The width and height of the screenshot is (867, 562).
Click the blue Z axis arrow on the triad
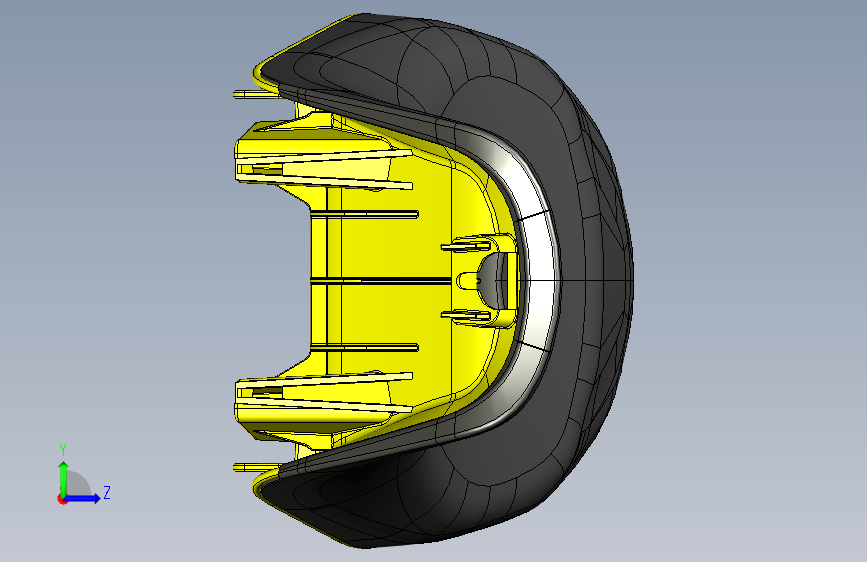pos(83,498)
